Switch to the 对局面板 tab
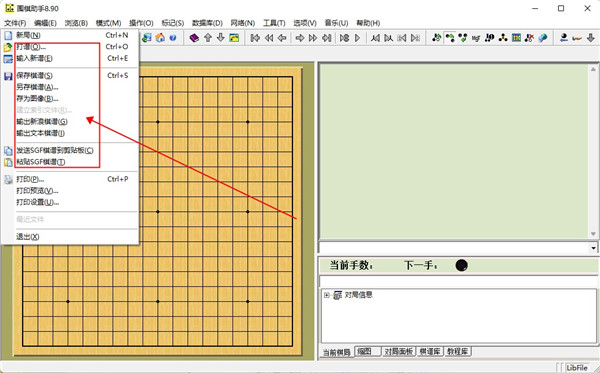This screenshot has height=373, width=600. [398, 352]
